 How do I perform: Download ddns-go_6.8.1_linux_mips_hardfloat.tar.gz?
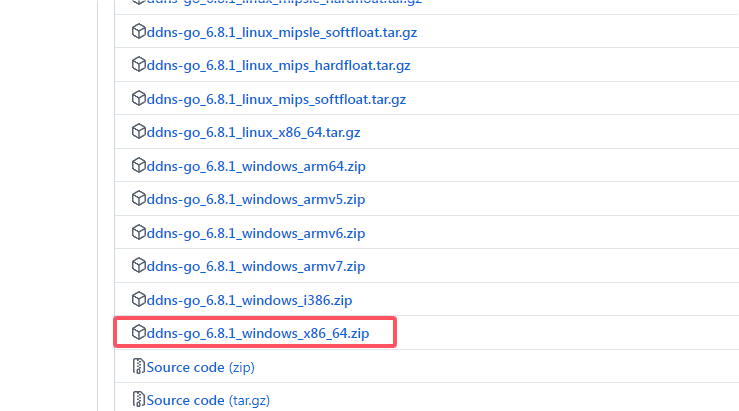[x=279, y=66]
